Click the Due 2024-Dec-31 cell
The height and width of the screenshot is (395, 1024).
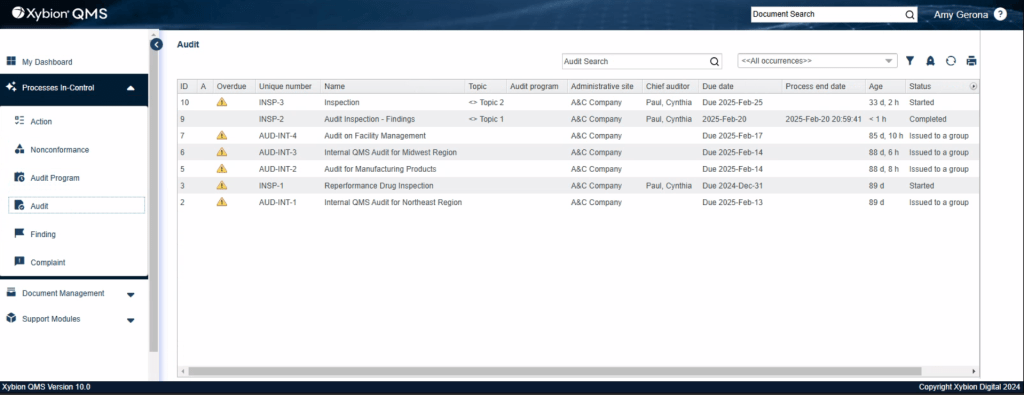(x=732, y=185)
